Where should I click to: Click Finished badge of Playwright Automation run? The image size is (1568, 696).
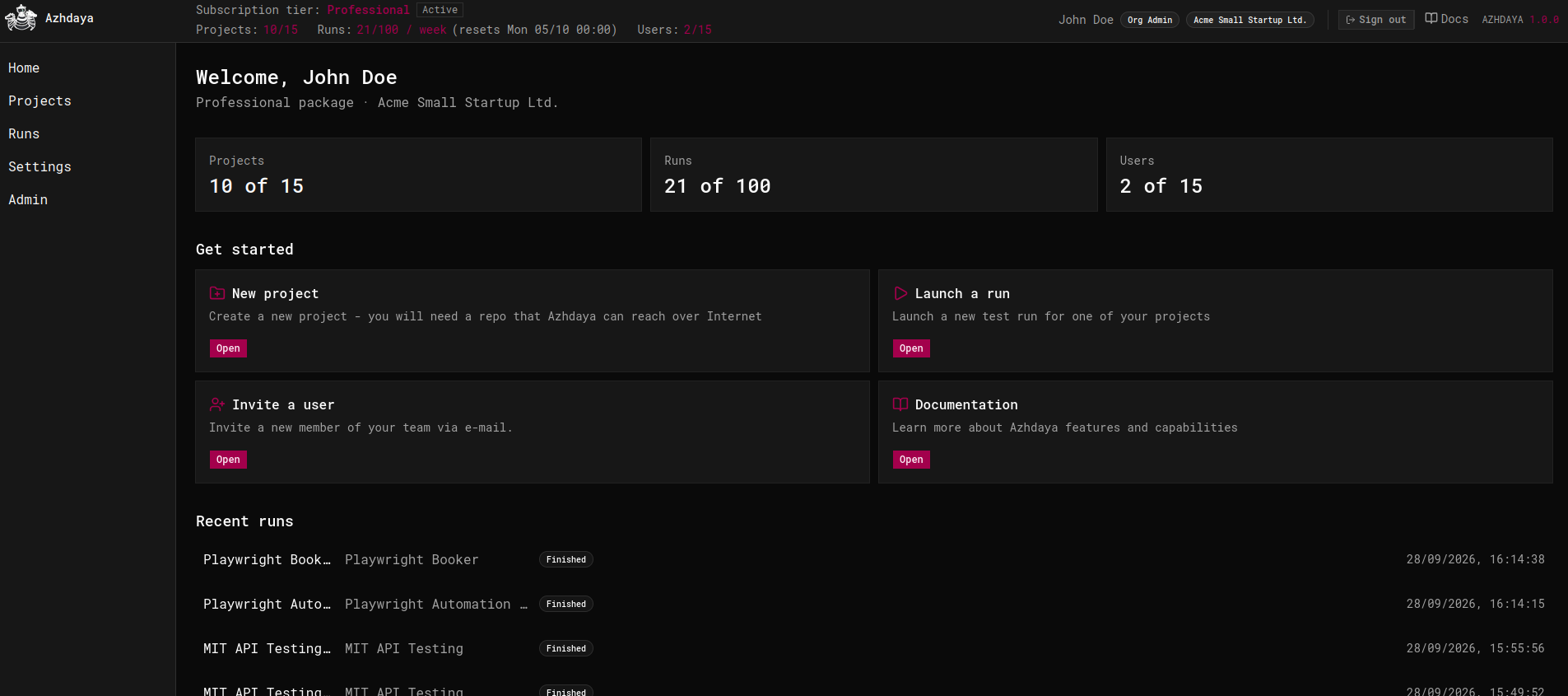(566, 605)
